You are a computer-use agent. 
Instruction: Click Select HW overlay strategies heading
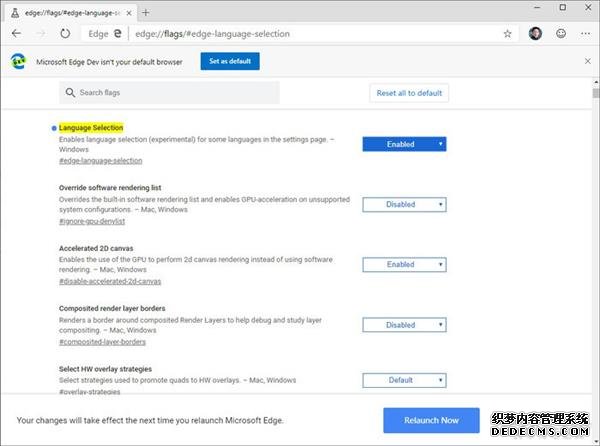(105, 369)
